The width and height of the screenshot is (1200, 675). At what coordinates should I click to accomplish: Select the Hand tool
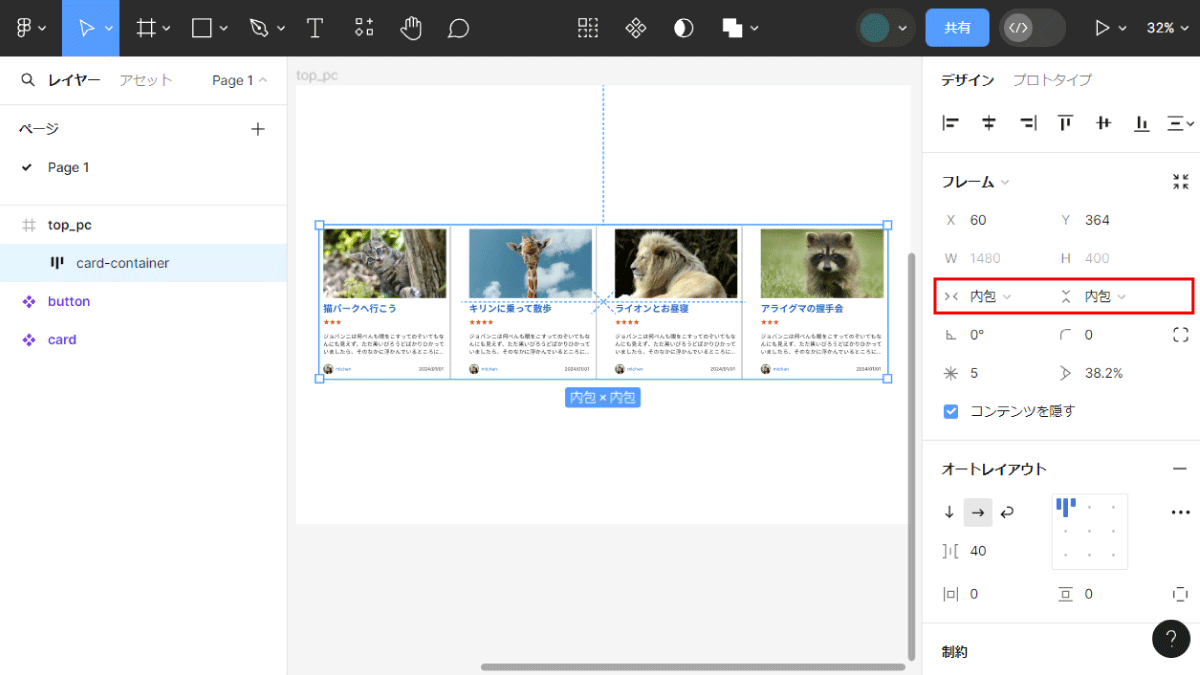pos(411,28)
